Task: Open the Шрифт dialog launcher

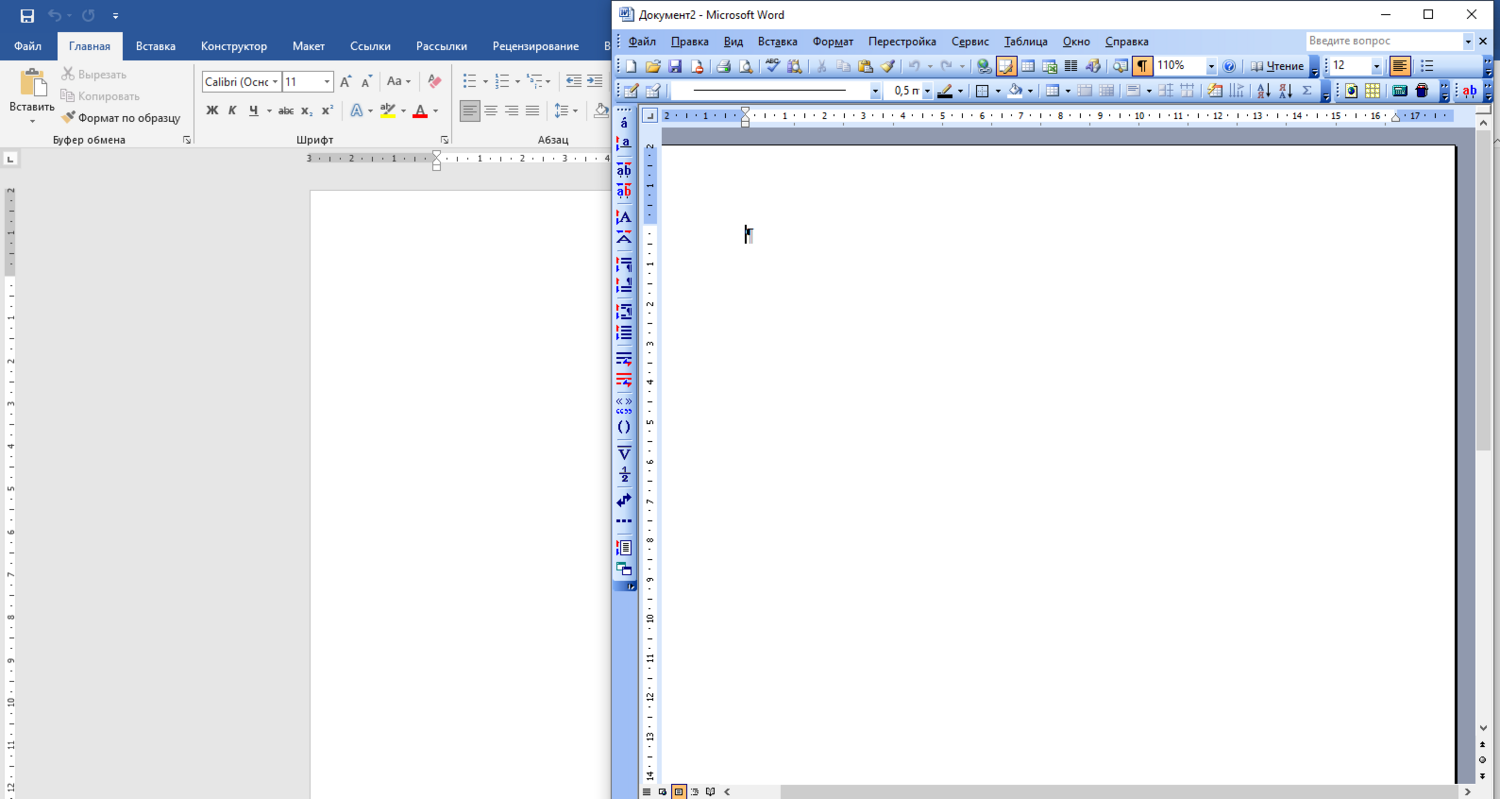Action: [x=445, y=140]
